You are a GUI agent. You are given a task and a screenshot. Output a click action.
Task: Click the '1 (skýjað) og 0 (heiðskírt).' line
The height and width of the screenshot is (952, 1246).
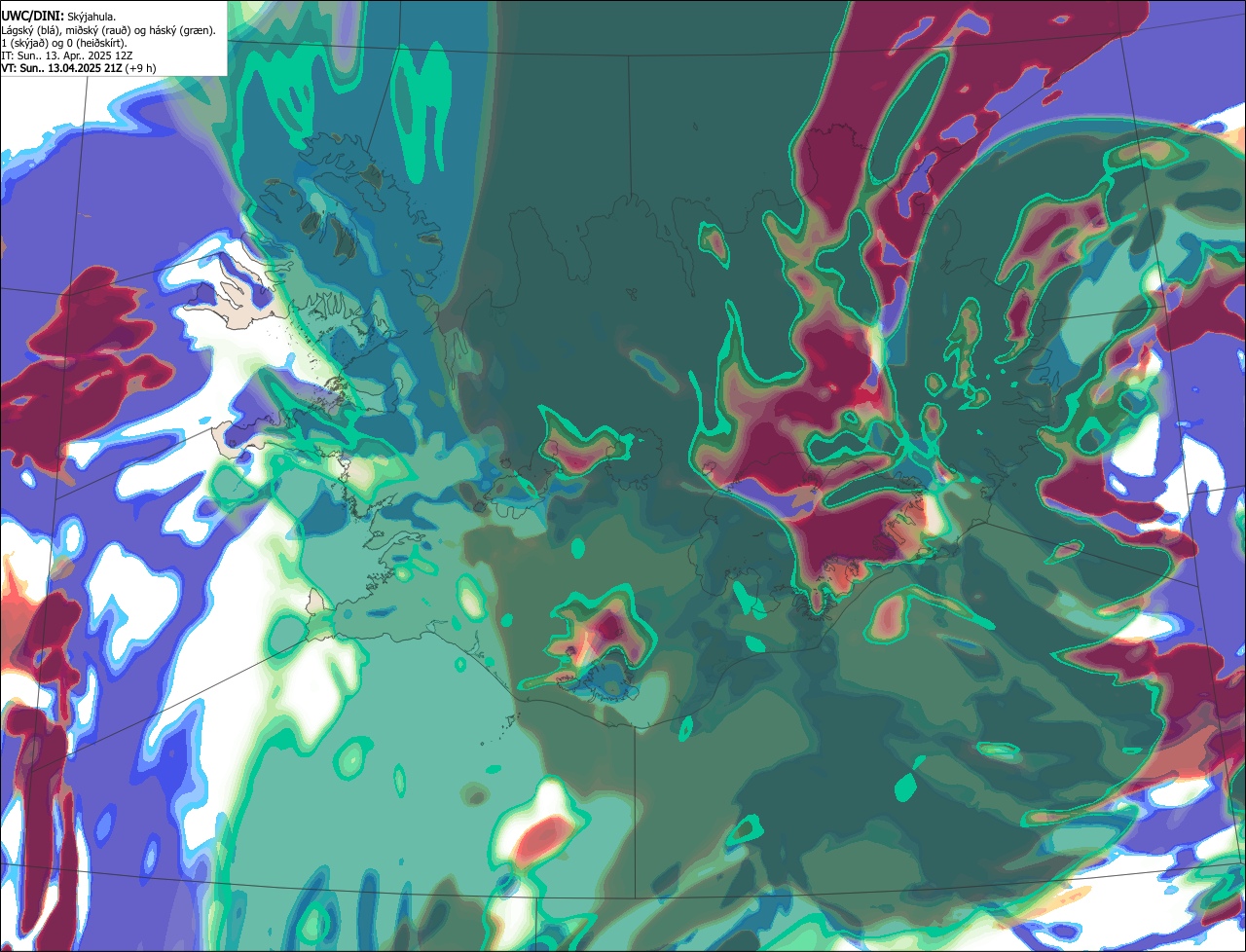(x=64, y=43)
